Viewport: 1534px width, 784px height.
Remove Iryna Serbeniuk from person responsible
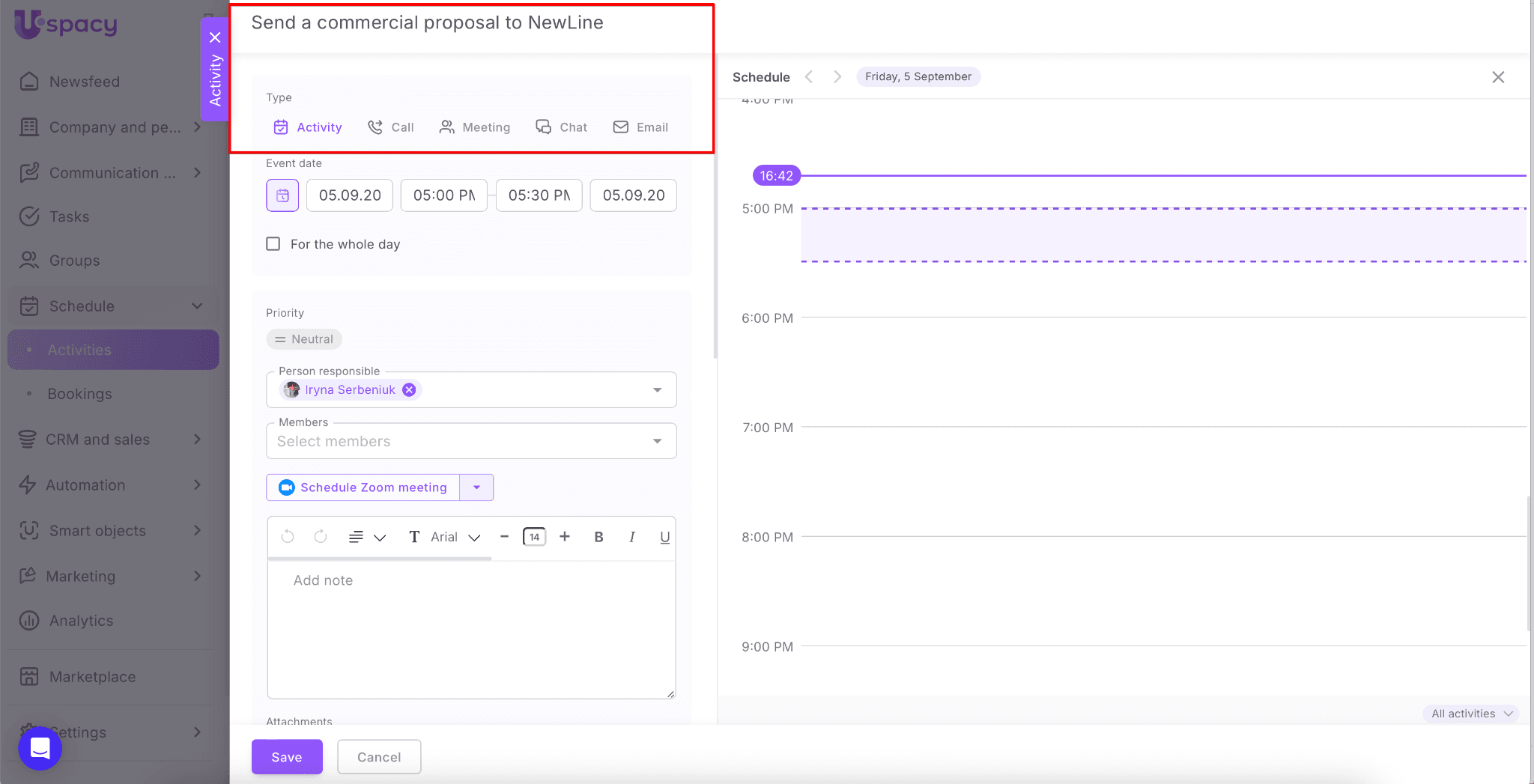tap(409, 389)
